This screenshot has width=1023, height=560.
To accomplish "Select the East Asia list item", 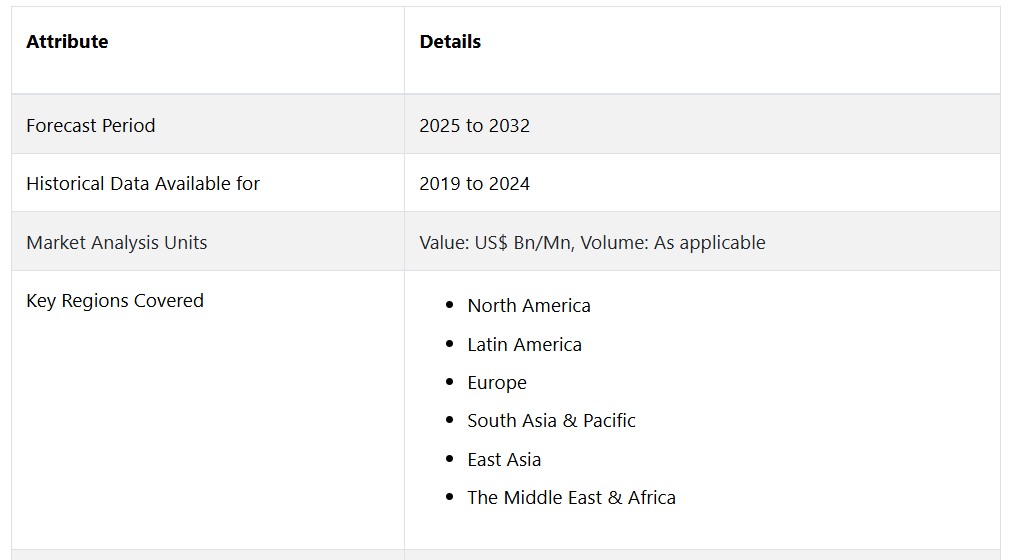I will tap(504, 460).
